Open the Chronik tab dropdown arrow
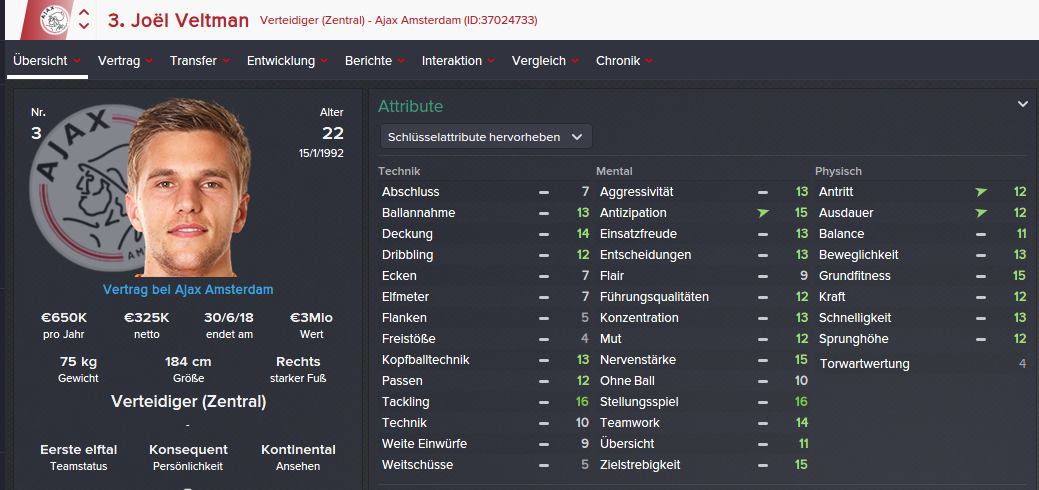Viewport: 1039px width, 490px height. [650, 61]
